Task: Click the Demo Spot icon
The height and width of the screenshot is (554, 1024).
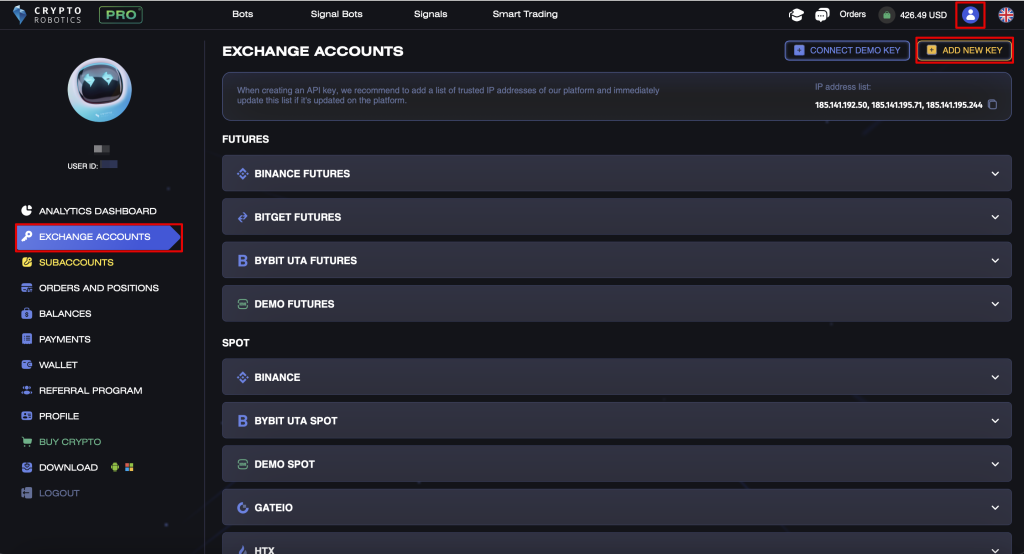Action: 242,464
